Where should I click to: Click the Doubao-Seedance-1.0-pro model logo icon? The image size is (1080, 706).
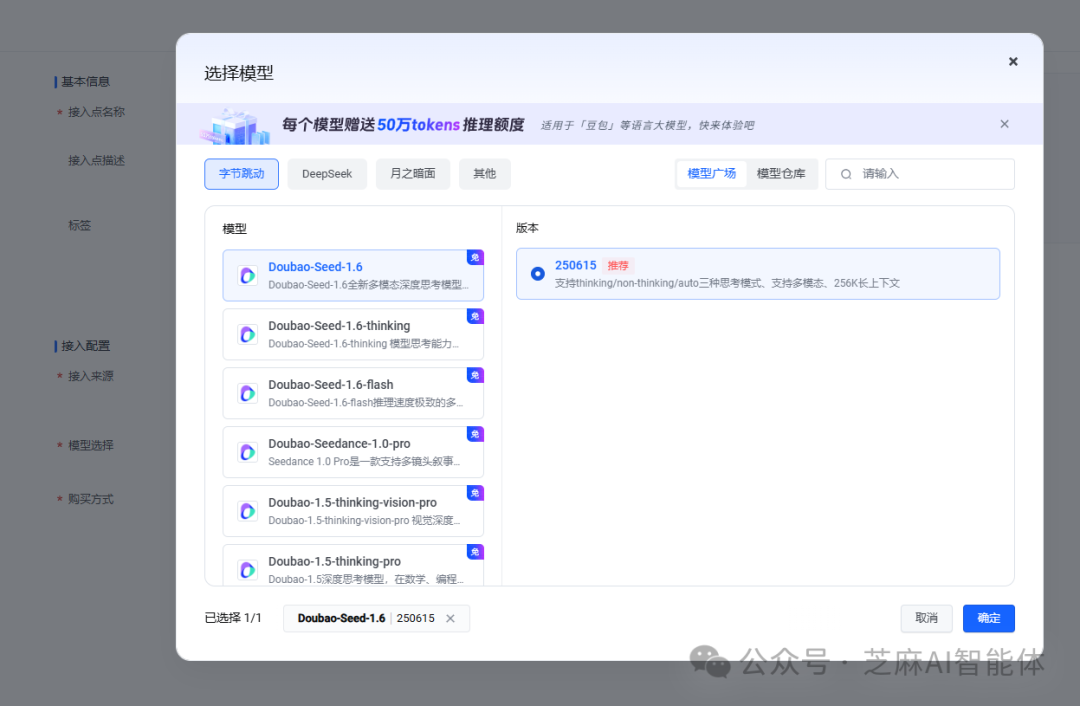tap(247, 452)
